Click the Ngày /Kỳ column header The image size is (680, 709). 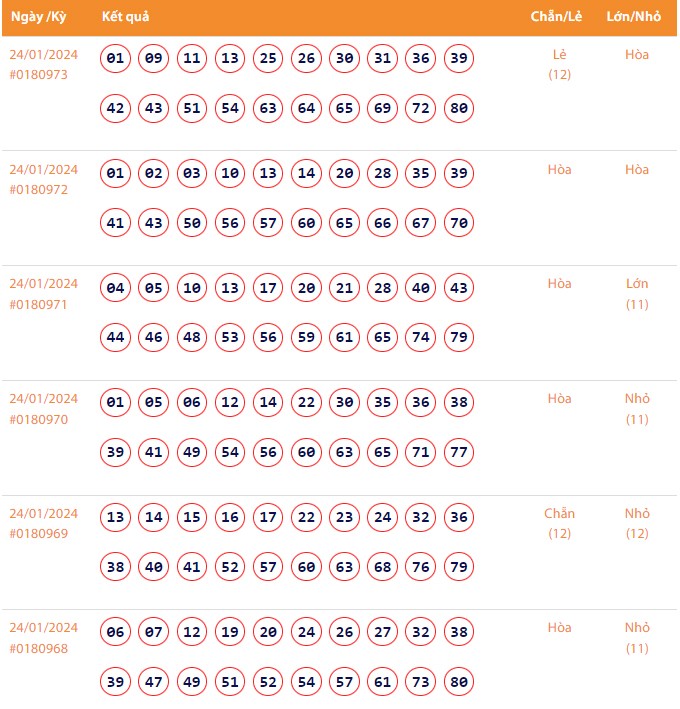[x=38, y=18]
